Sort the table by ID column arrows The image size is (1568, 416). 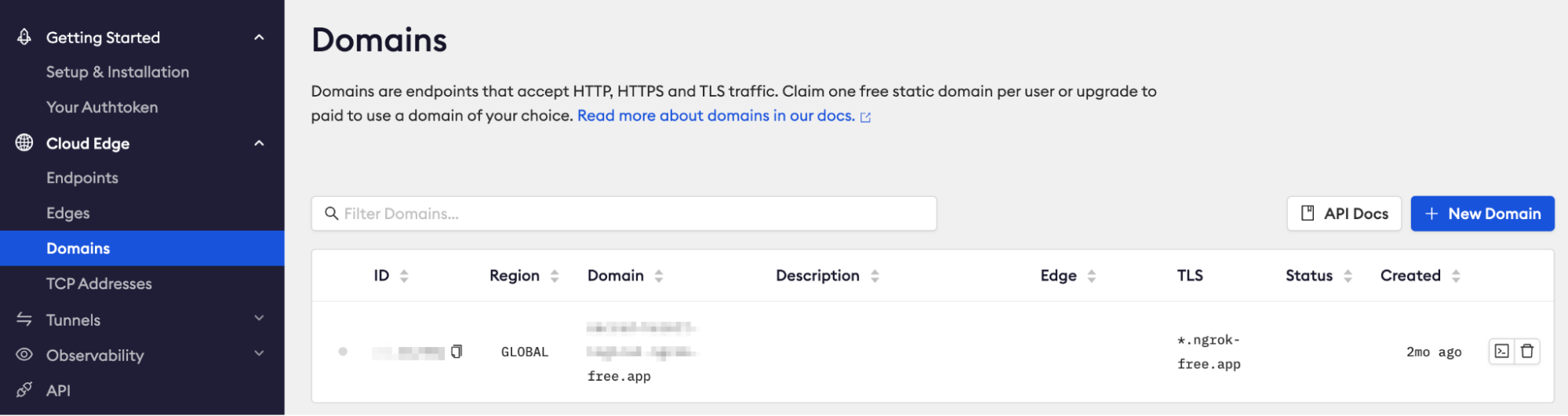(404, 276)
